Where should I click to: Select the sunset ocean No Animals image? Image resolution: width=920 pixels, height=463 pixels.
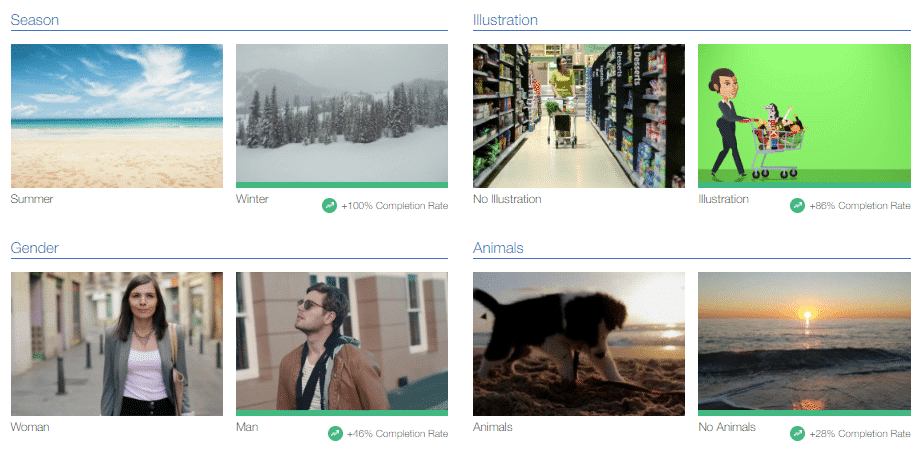[x=804, y=342]
